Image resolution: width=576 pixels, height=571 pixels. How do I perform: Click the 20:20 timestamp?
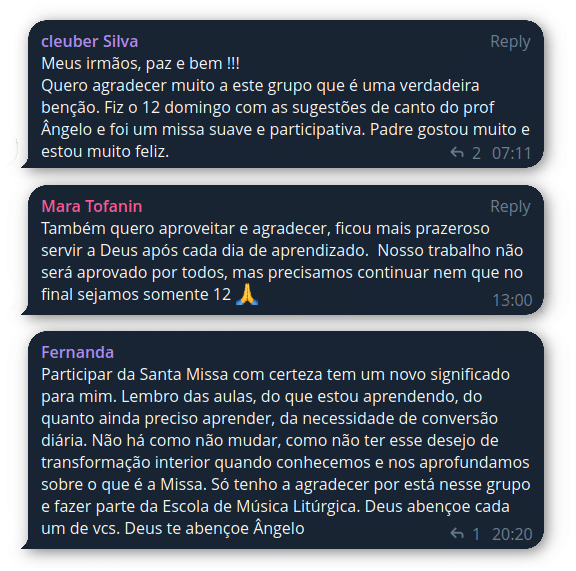point(512,534)
